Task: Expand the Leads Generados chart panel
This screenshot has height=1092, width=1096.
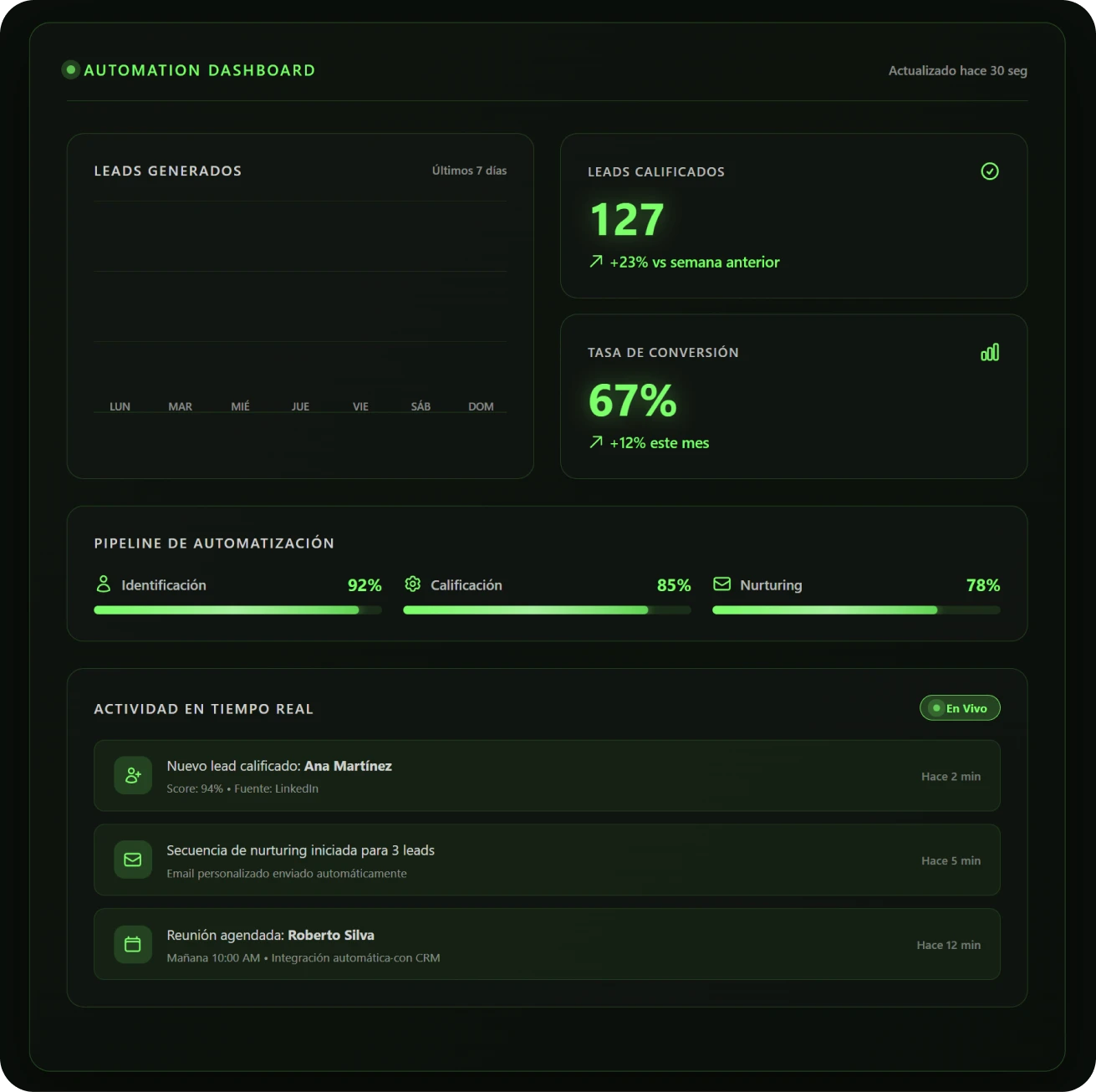Action: pyautogui.click(x=300, y=304)
